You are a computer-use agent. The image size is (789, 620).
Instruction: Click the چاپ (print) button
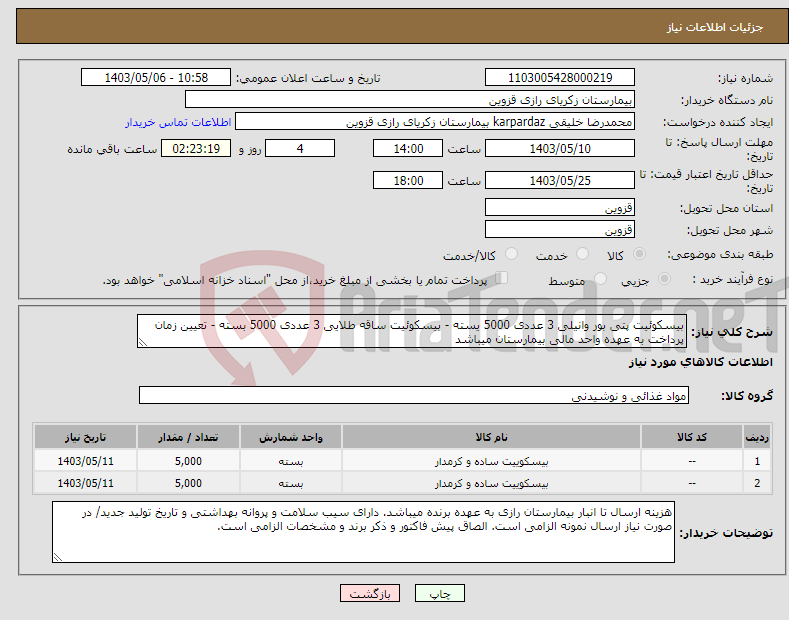pos(439,594)
